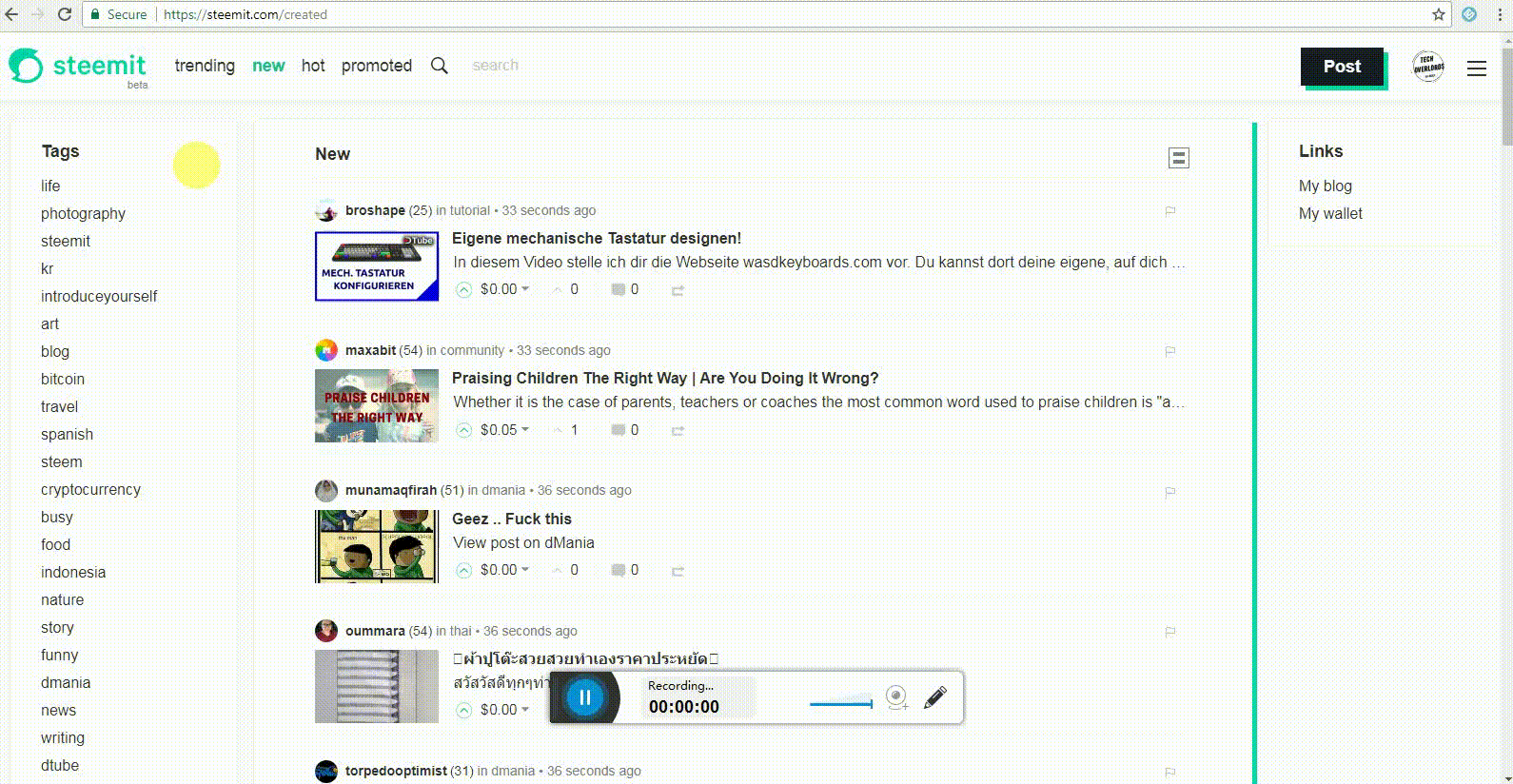Image resolution: width=1513 pixels, height=784 pixels.
Task: Expand payout dropdown $0.05 on maxabit post
Action: click(x=505, y=430)
